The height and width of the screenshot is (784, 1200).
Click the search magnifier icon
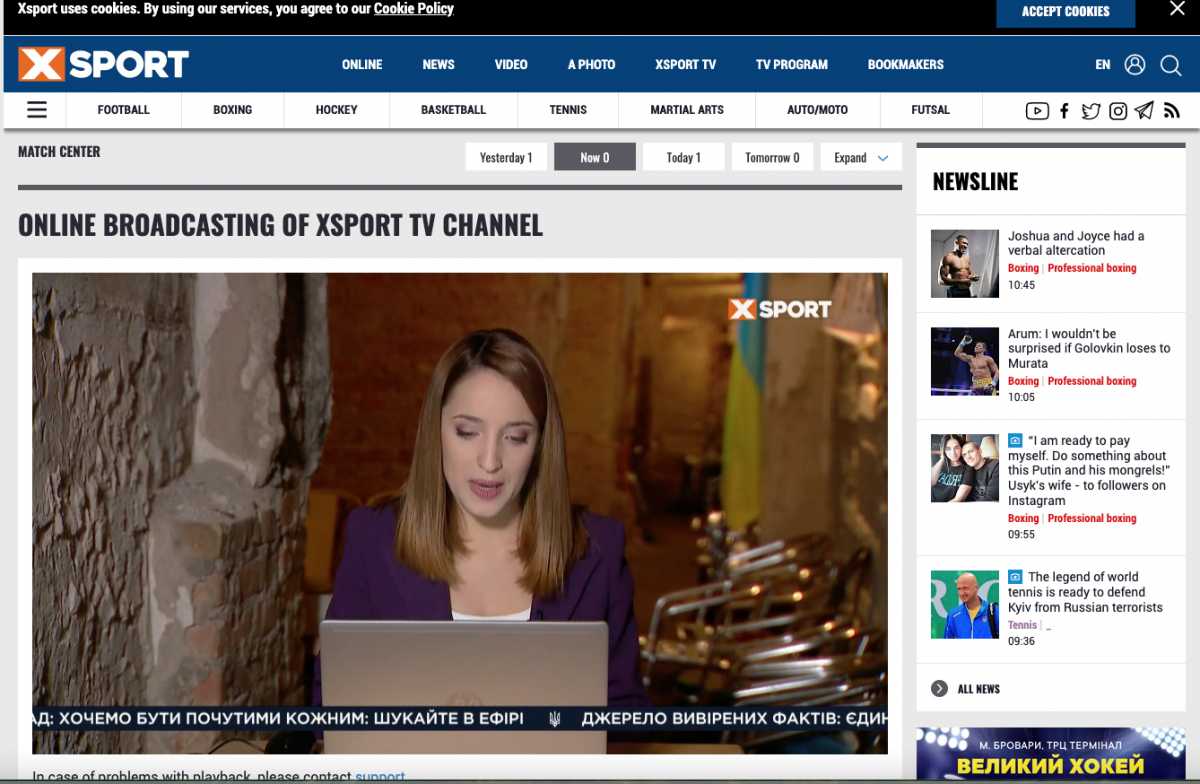1171,65
